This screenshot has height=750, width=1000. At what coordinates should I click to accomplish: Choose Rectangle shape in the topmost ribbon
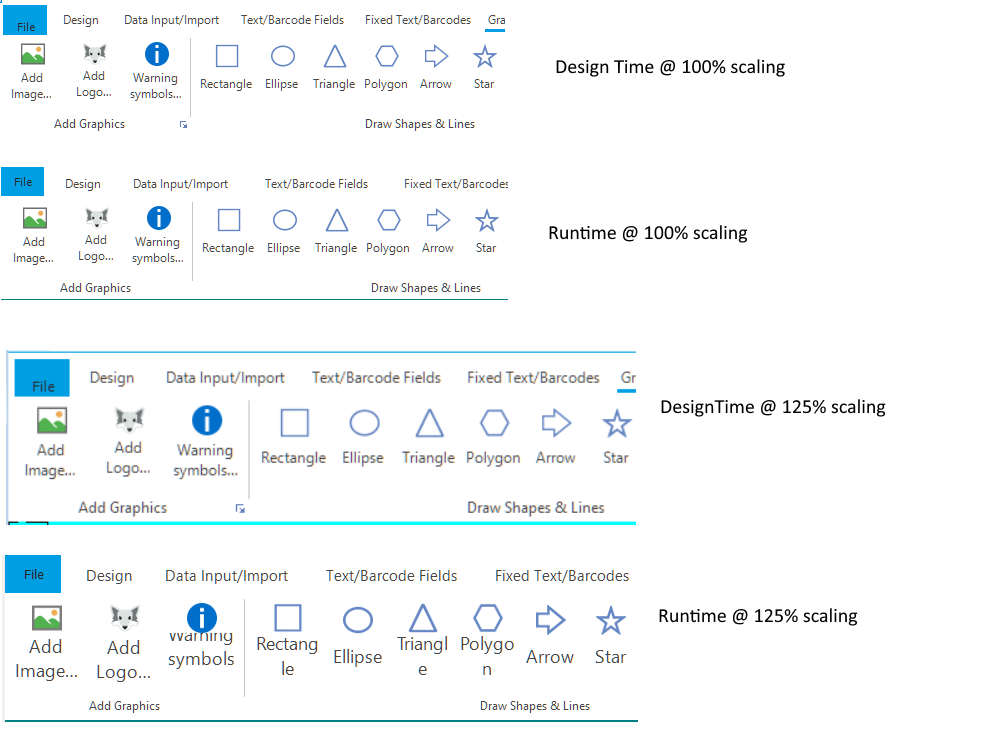click(226, 66)
